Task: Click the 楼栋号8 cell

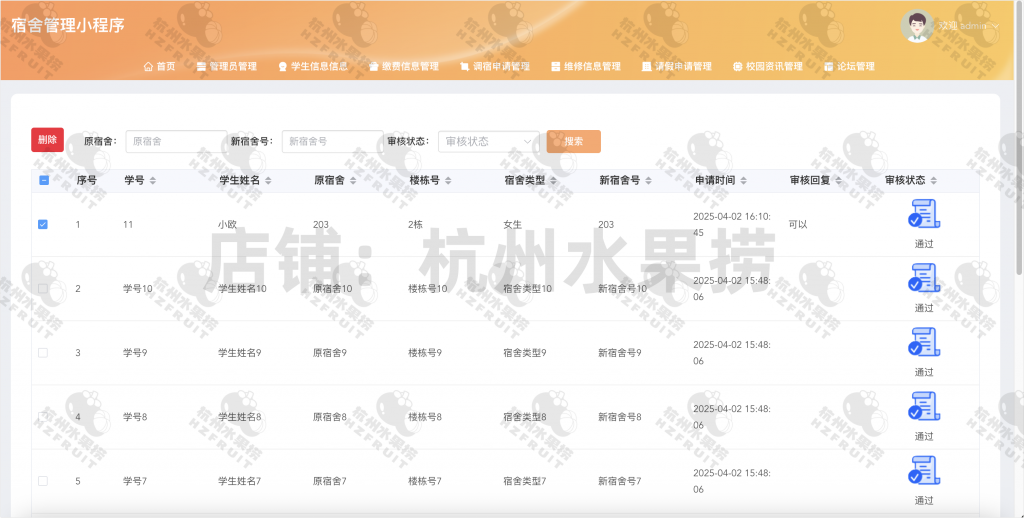Action: tap(425, 417)
